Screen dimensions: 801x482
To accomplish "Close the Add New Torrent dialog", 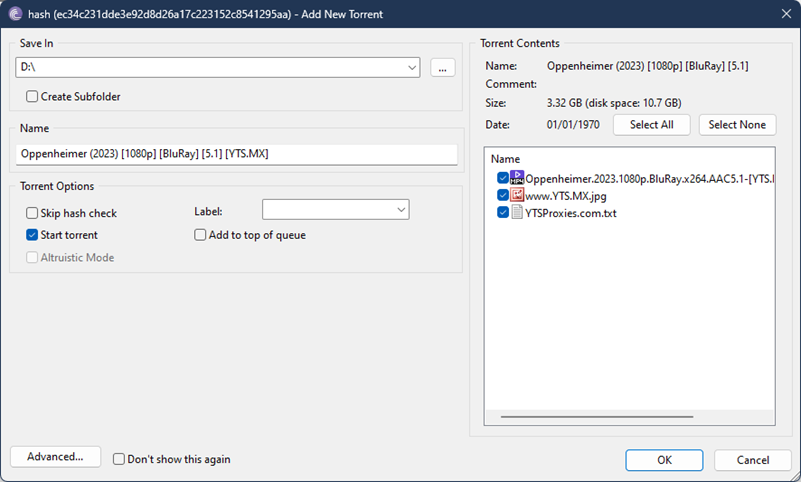I will pos(786,14).
